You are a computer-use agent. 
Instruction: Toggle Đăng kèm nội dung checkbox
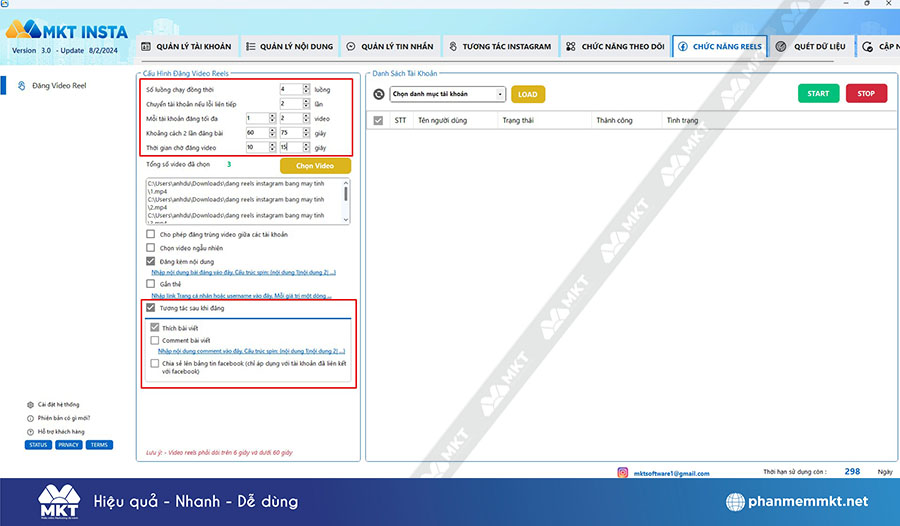pyautogui.click(x=150, y=261)
